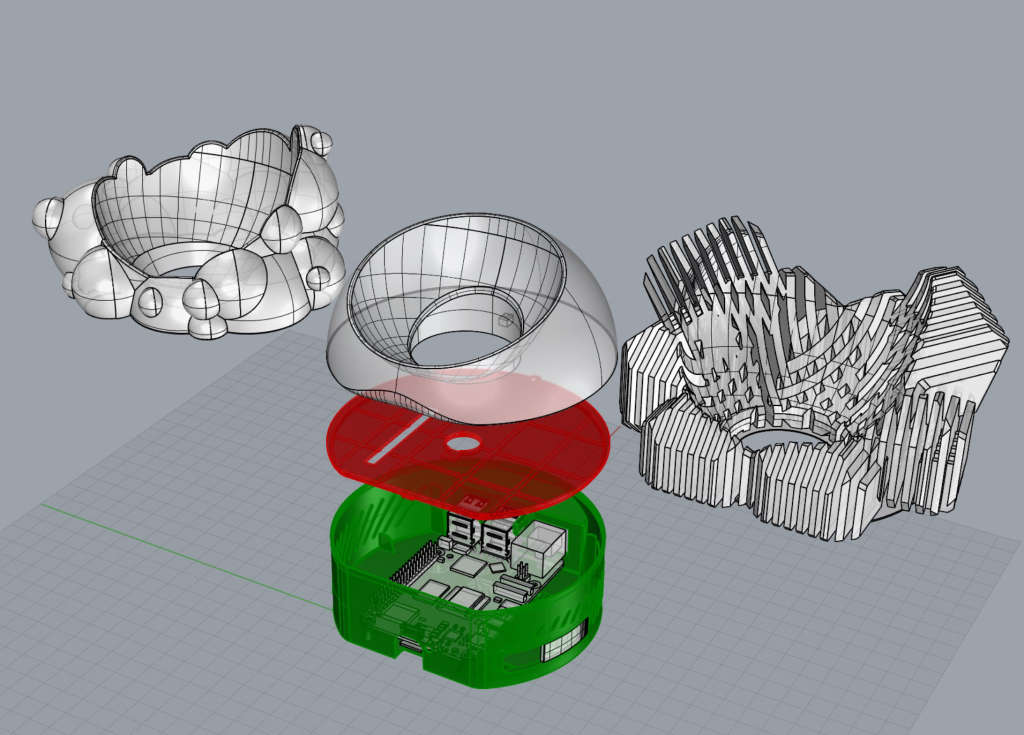Image resolution: width=1024 pixels, height=735 pixels.
Task: Click the Ethernet port on the circuit board
Action: point(539,547)
